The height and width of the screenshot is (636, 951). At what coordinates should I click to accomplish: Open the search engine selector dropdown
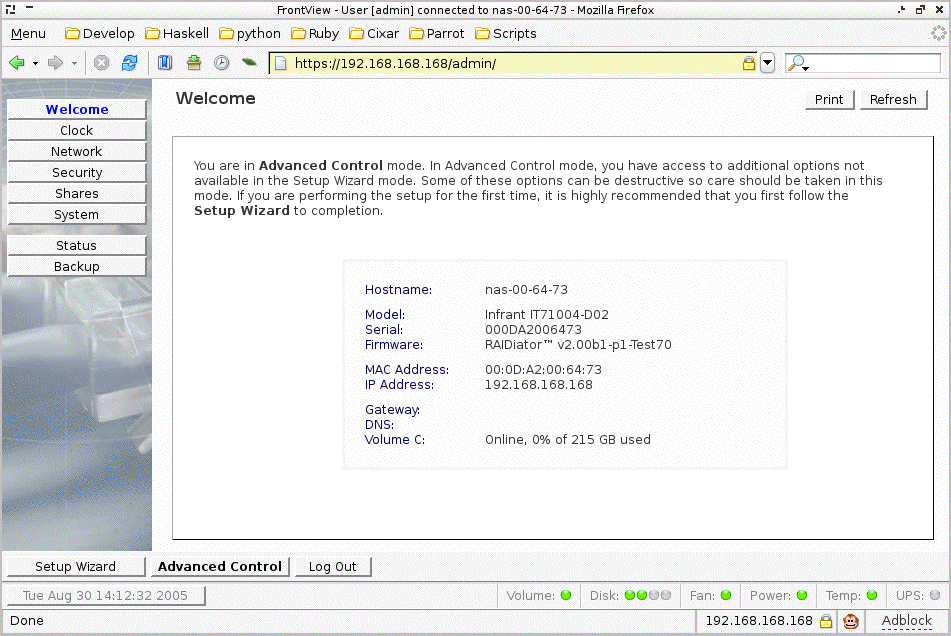click(798, 64)
